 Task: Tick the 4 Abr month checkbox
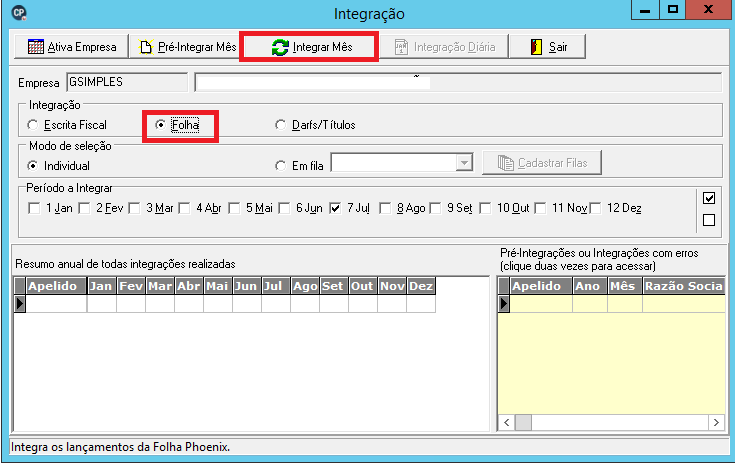[185, 208]
